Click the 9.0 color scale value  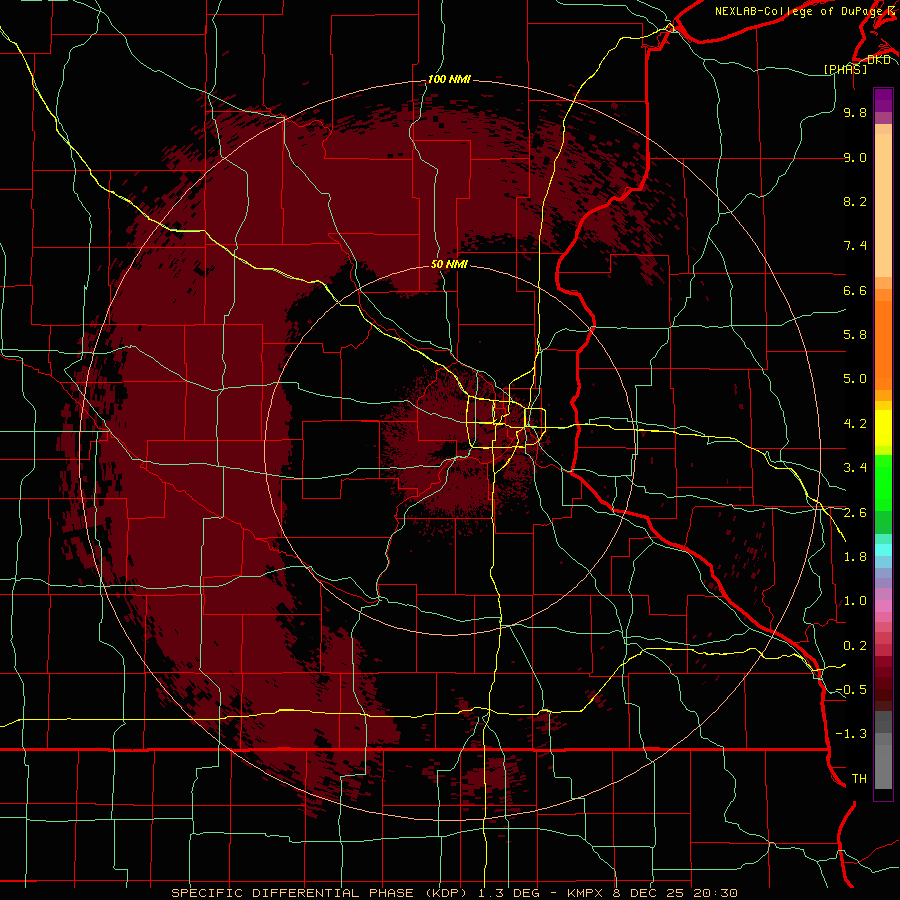[x=855, y=157]
